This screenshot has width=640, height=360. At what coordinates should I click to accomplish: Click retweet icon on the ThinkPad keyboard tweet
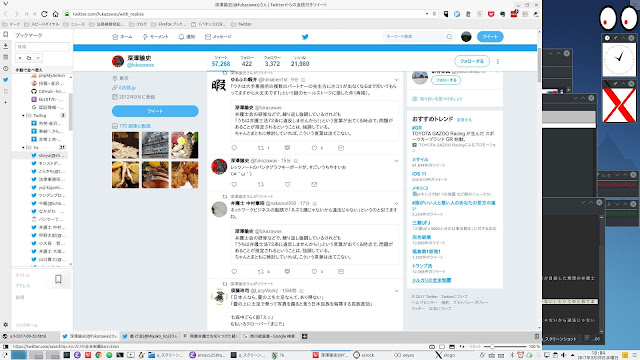pyautogui.click(x=261, y=184)
